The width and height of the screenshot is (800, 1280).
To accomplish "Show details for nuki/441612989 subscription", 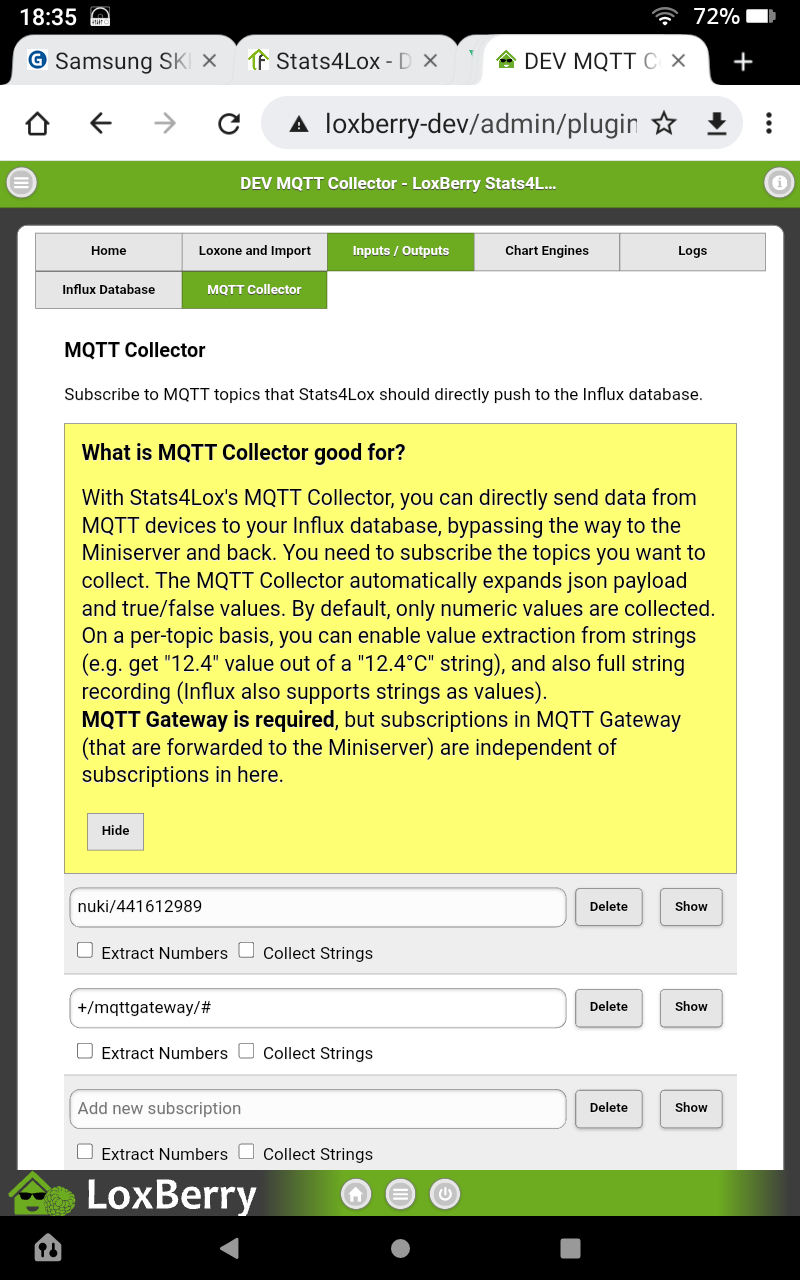I will click(690, 907).
